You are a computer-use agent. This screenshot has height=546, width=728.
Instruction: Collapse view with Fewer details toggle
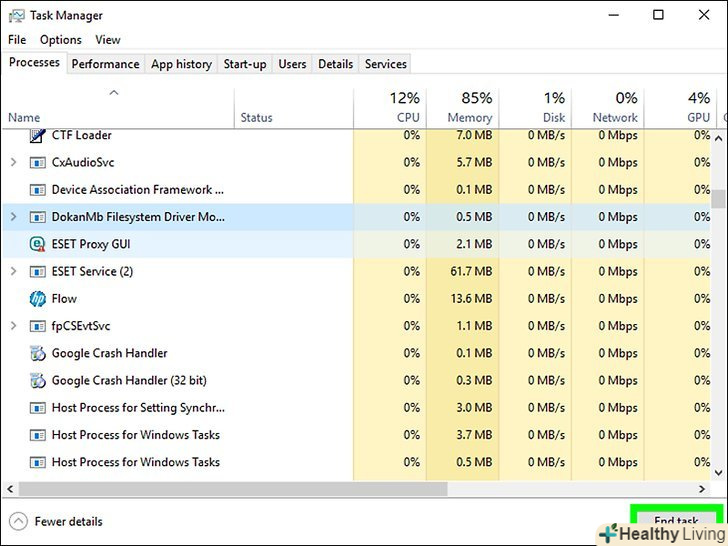click(18, 521)
